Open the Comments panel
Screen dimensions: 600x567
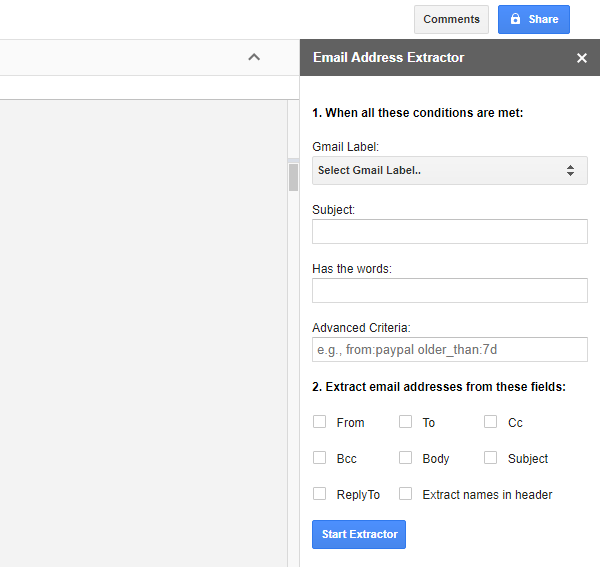451,19
